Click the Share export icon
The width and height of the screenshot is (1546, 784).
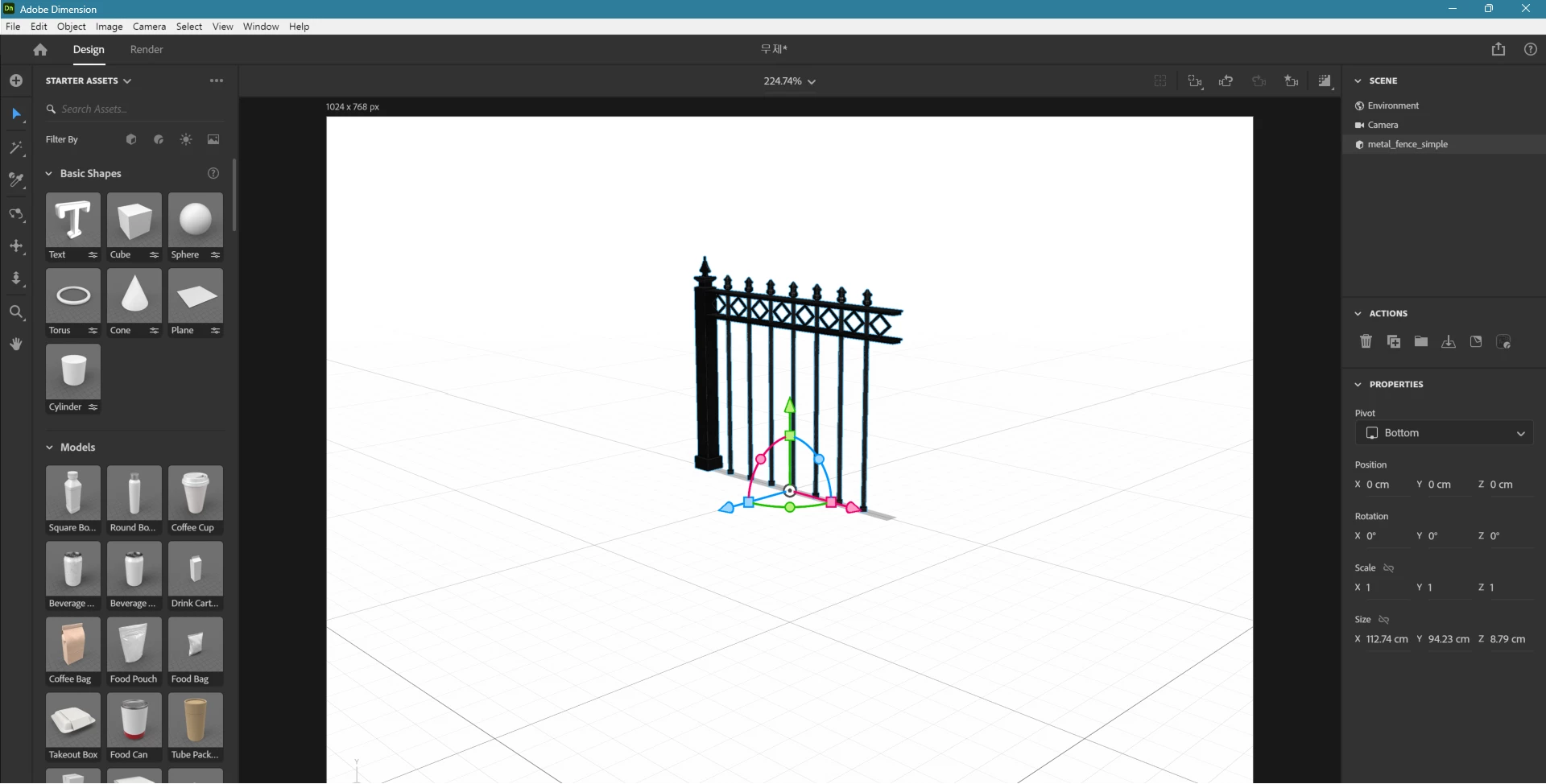click(1498, 49)
